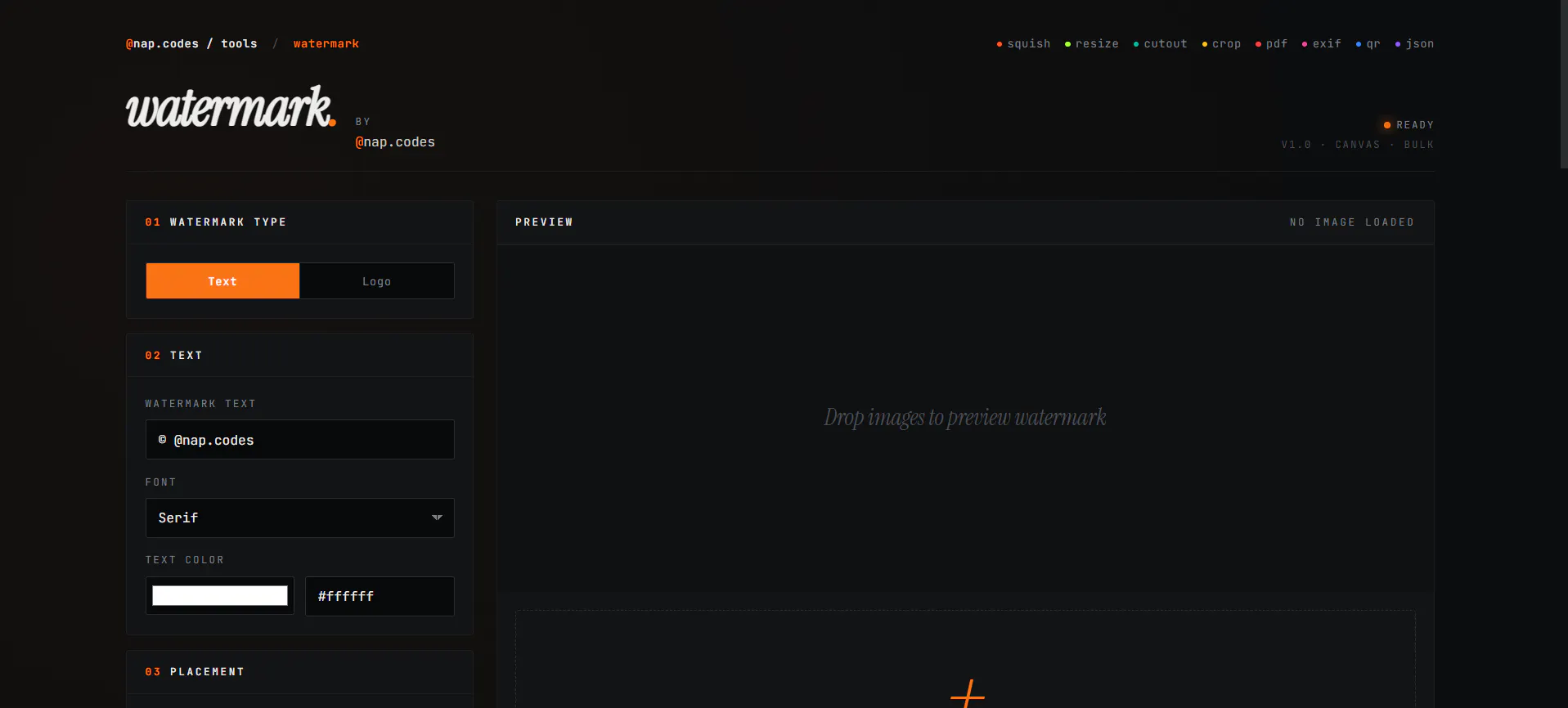Open the exif tool link

tap(1322, 44)
